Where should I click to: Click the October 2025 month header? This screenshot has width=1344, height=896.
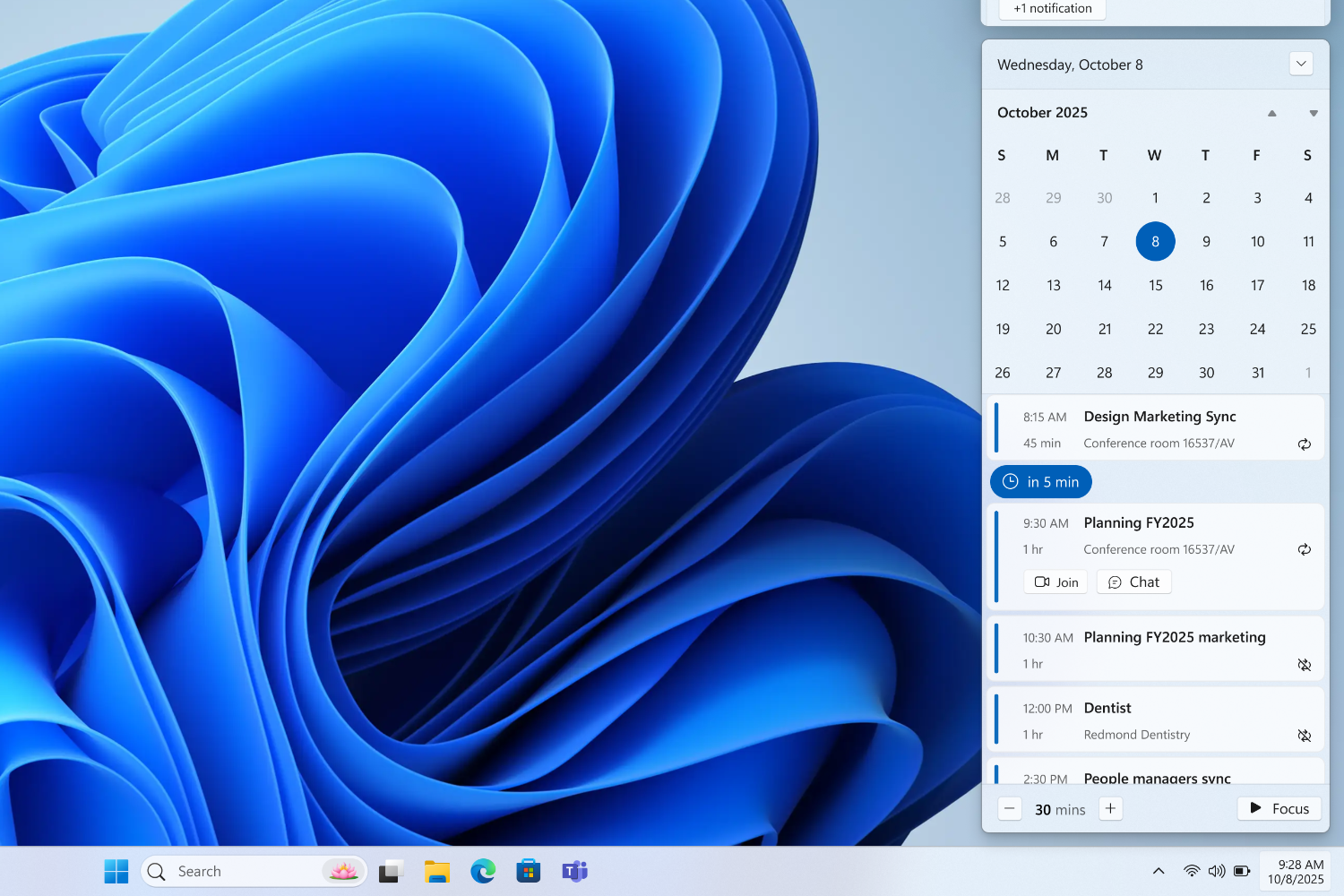[1043, 113]
